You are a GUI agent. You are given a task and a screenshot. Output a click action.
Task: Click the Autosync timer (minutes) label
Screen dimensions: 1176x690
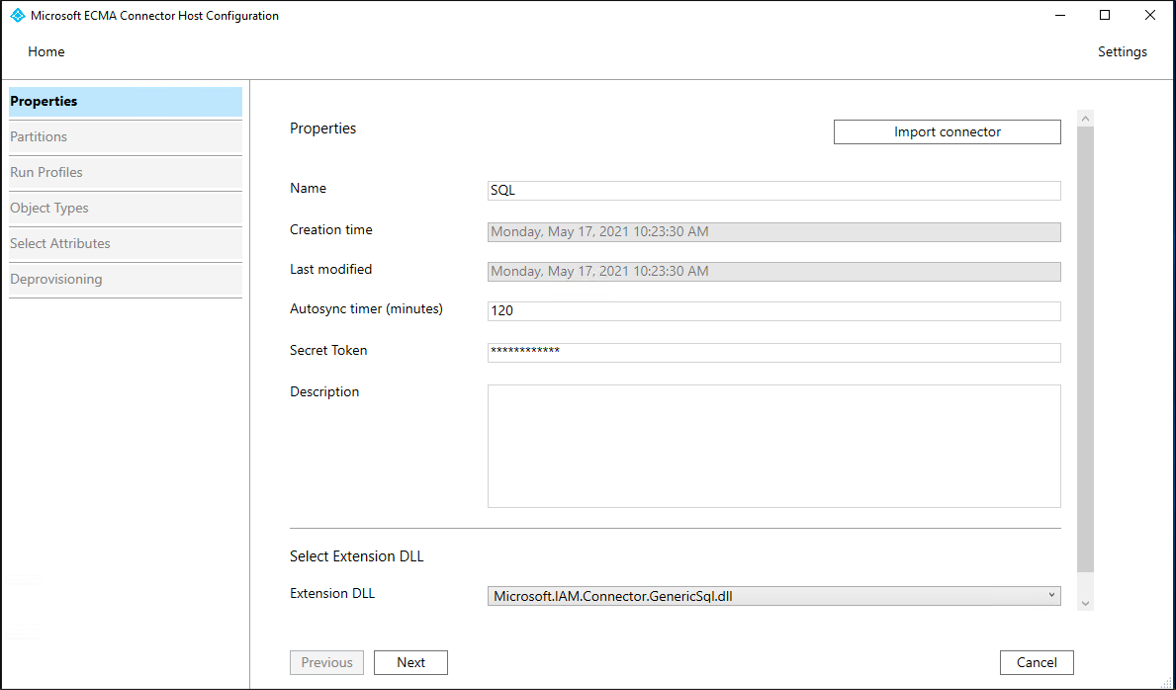pos(366,309)
